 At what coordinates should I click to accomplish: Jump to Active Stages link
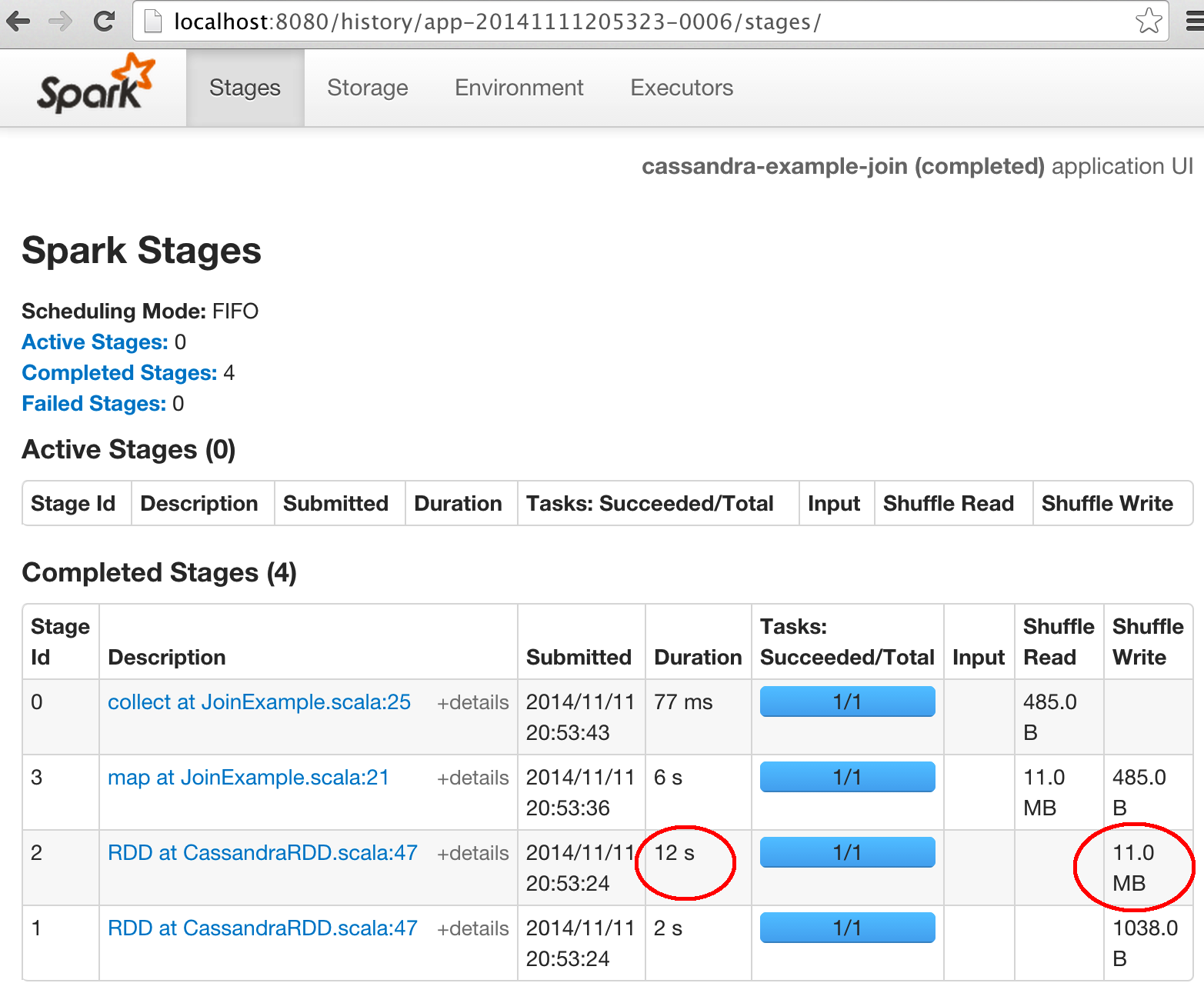point(95,342)
